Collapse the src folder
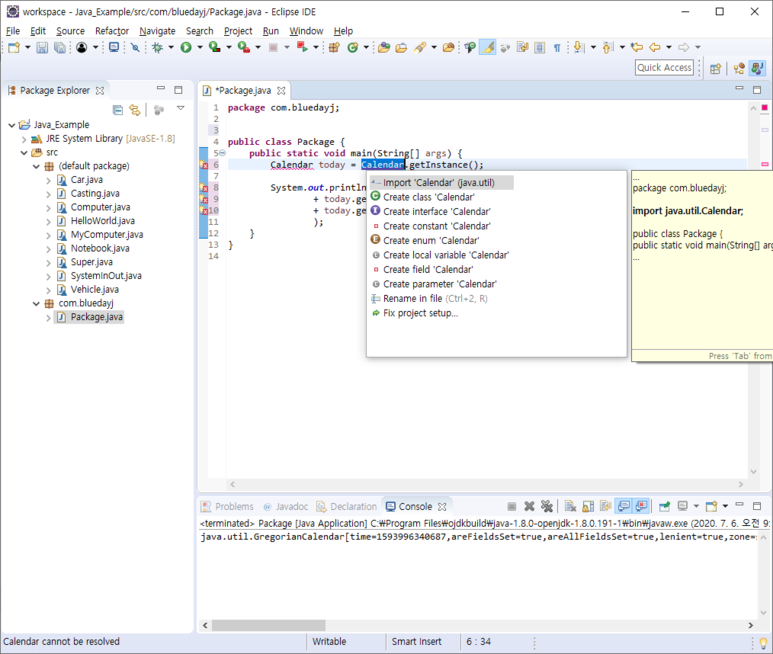 click(24, 153)
